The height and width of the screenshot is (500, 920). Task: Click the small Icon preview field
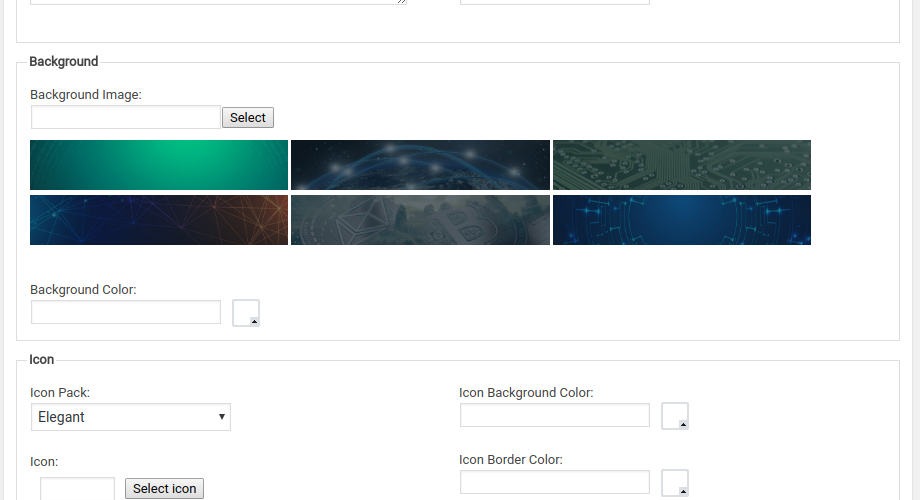point(78,488)
